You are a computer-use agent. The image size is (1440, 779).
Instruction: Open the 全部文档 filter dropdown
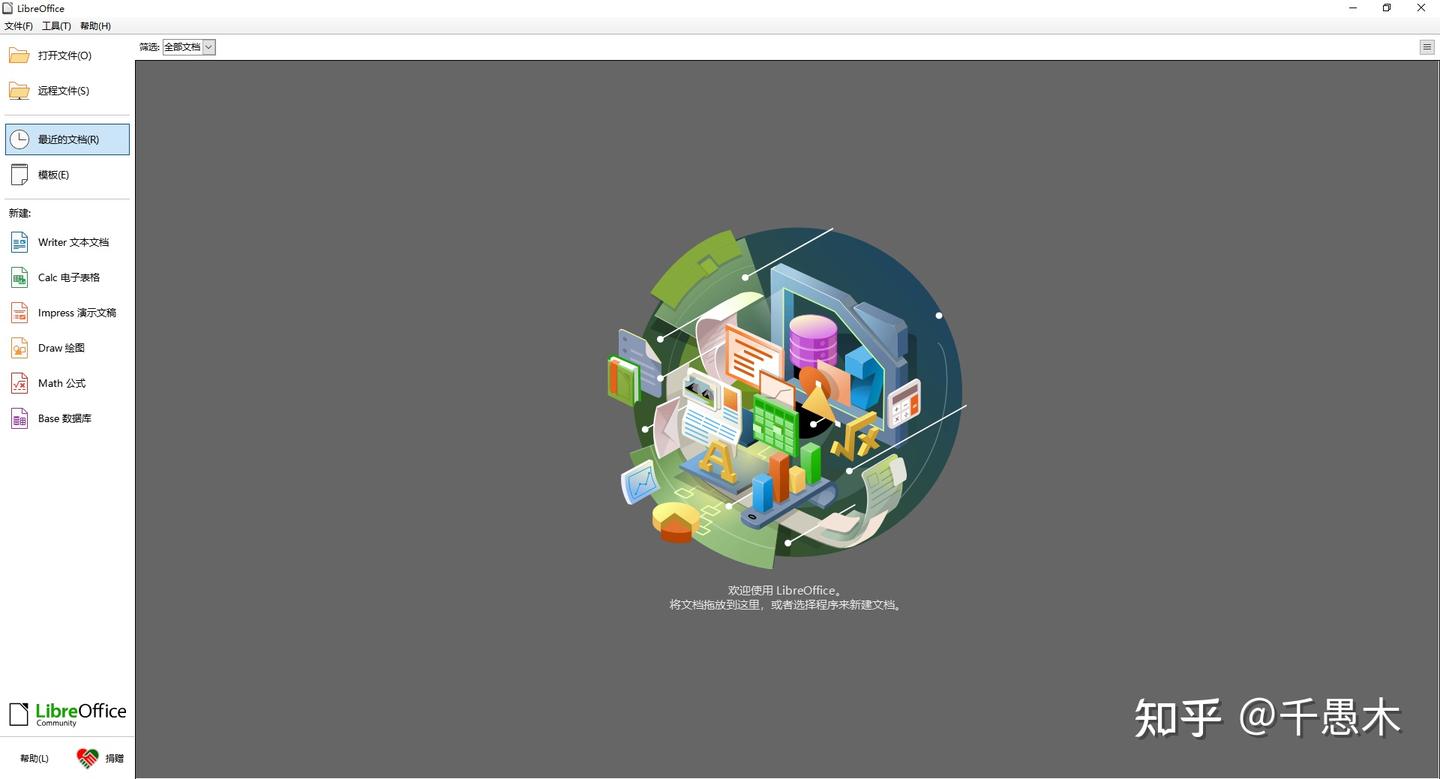(x=182, y=46)
